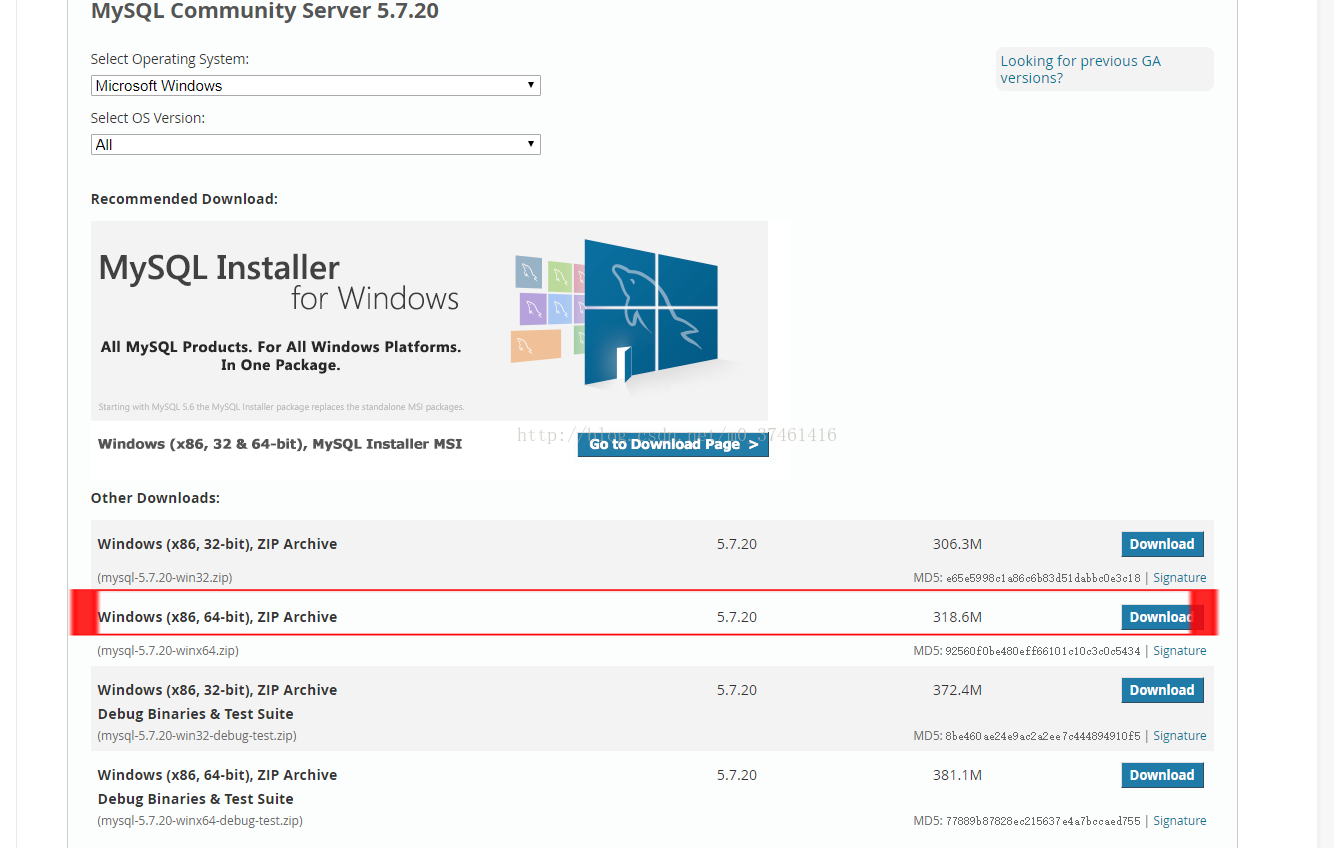
Task: Expand the All OS version combo box arrow
Action: coord(531,144)
